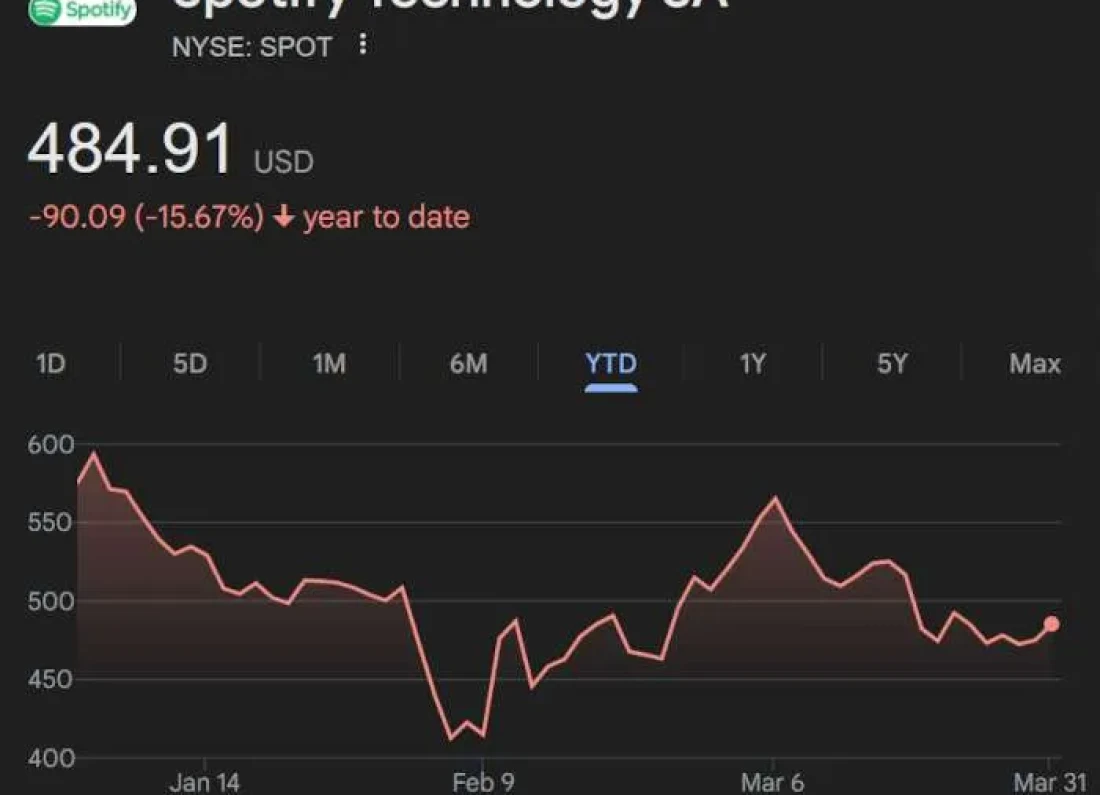Switch to the 6M chart view

pyautogui.click(x=470, y=364)
